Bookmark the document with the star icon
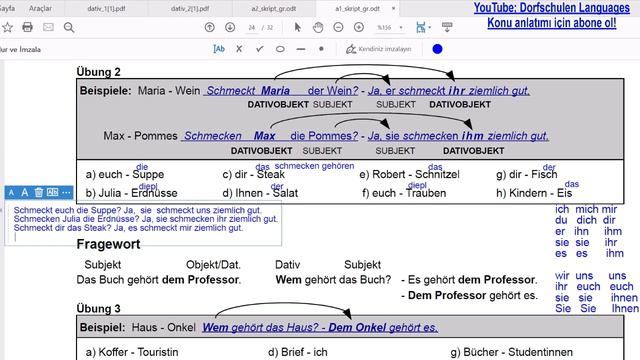Viewport: 640px width, 360px height. (x=7, y=27)
